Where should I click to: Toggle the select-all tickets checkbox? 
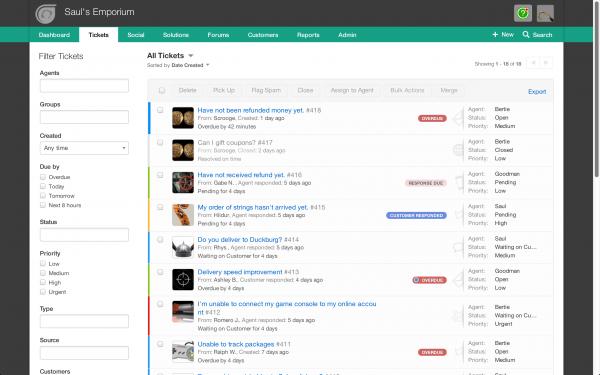162,90
